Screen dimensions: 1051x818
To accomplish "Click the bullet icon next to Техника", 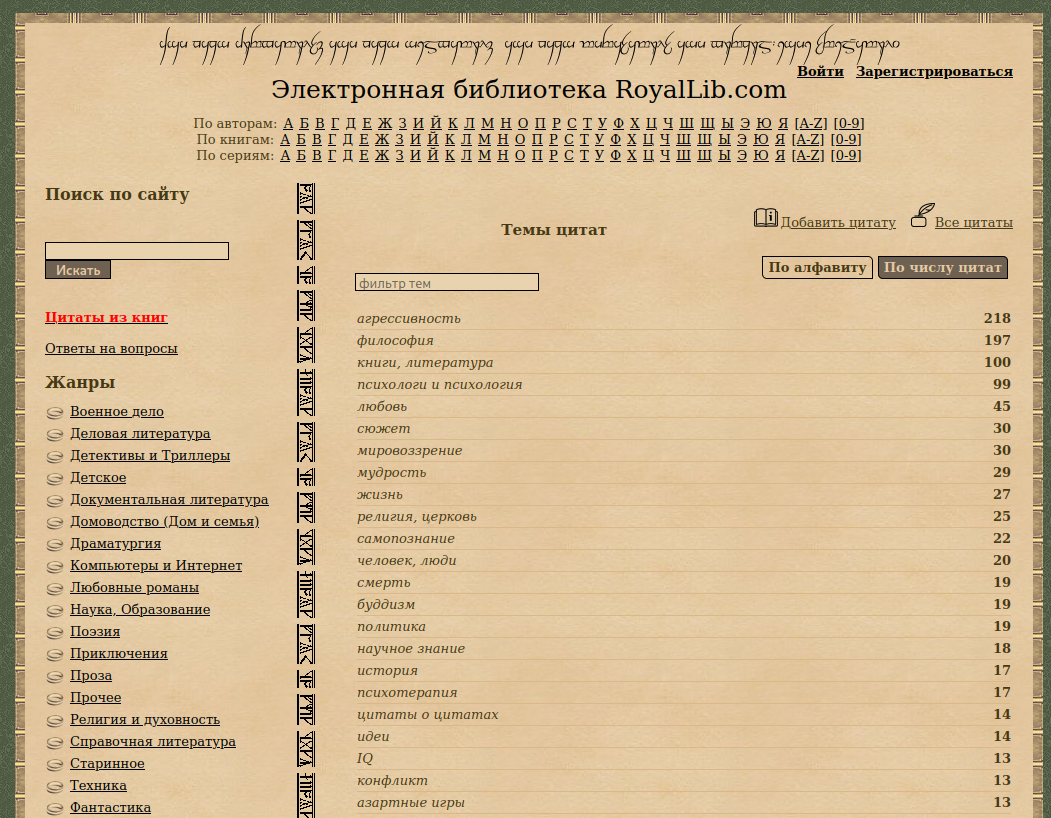I will (55, 786).
